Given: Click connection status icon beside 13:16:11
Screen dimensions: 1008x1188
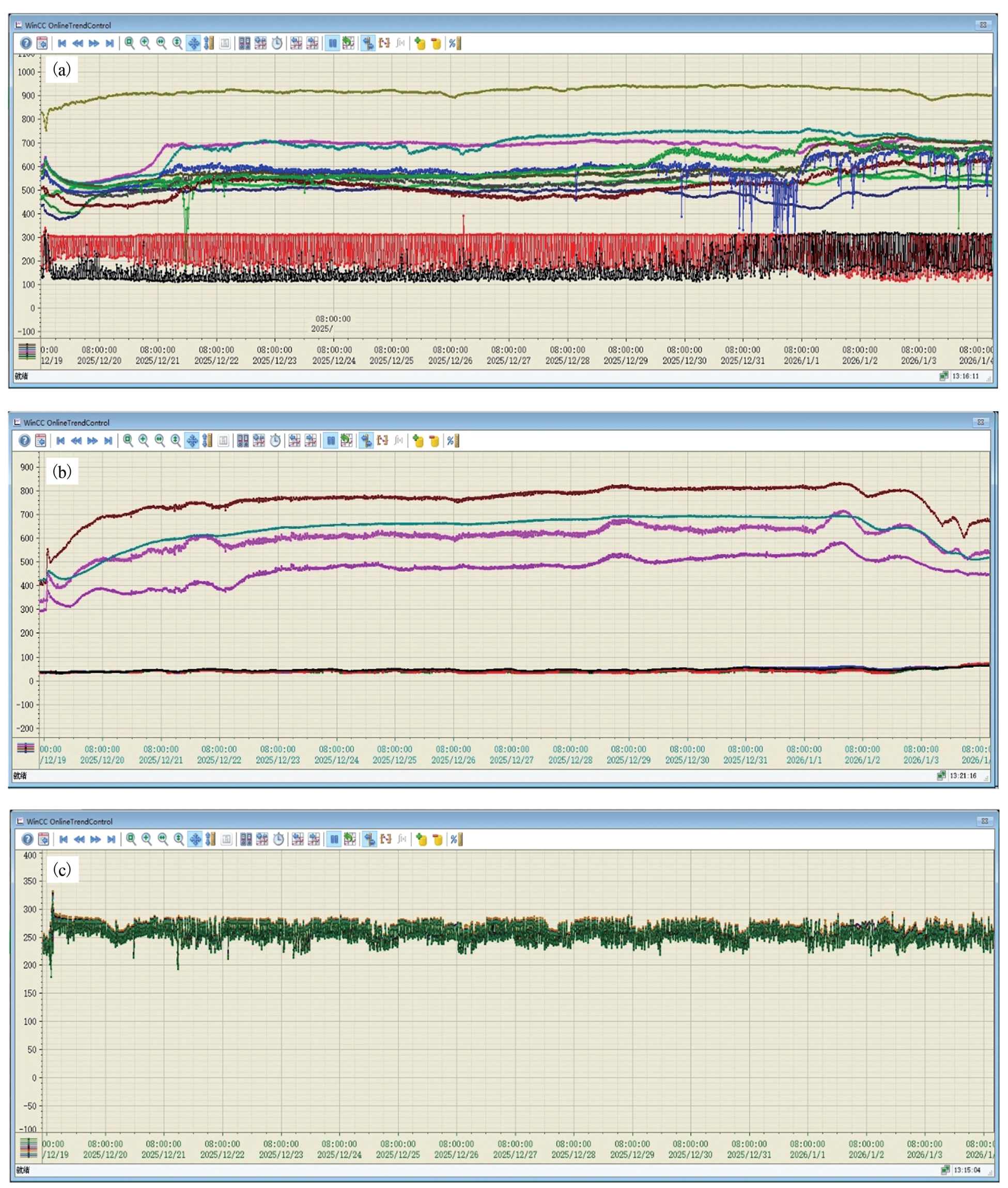Looking at the screenshot, I should click(944, 377).
